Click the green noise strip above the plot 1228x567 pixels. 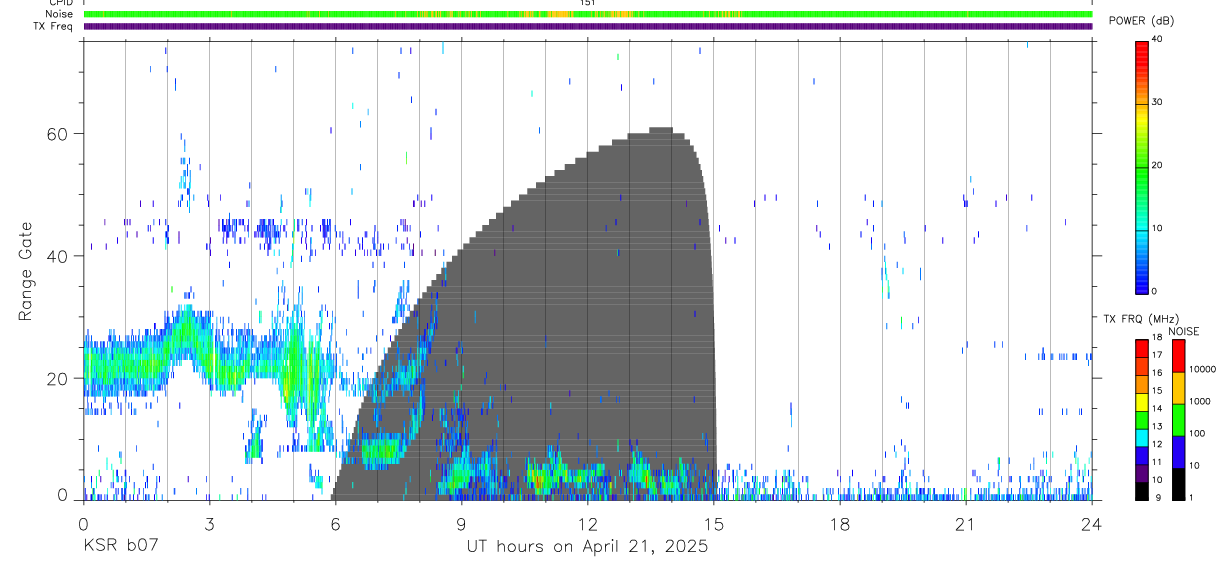click(587, 14)
